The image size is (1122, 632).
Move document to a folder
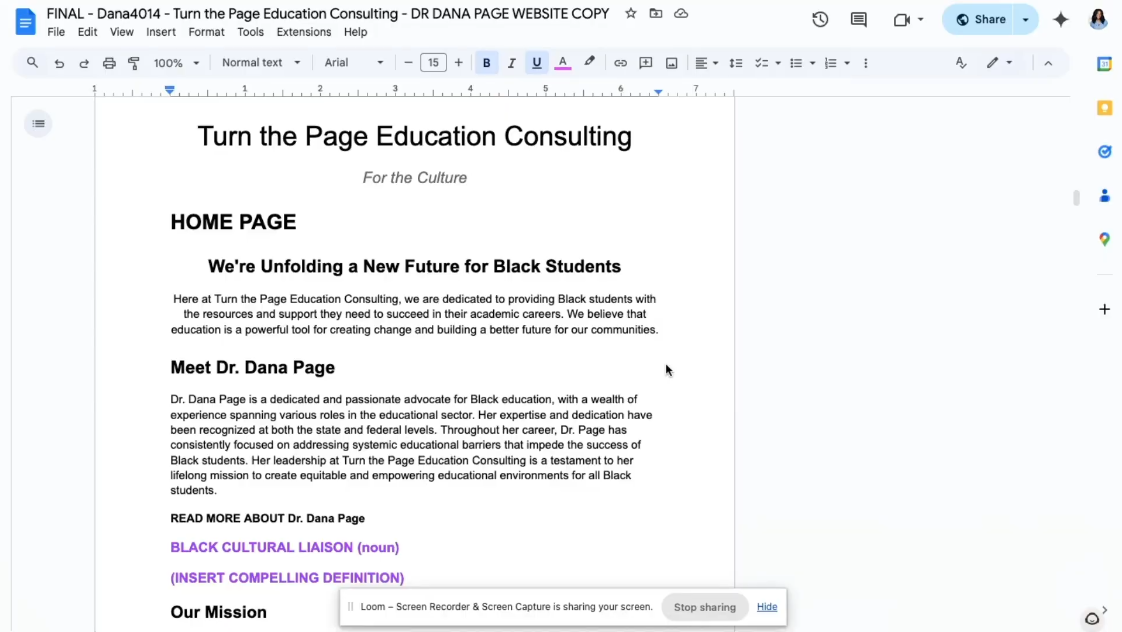(655, 14)
